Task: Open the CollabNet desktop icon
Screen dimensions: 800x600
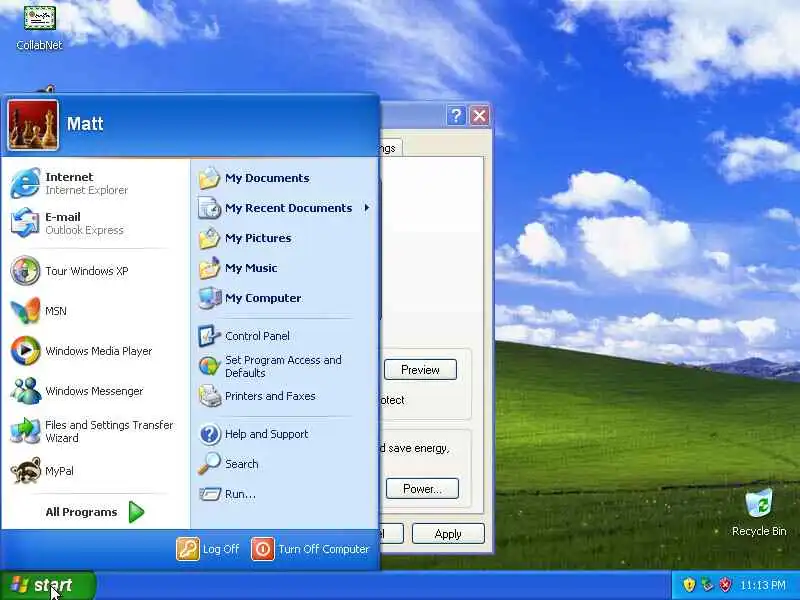Action: 39,17
